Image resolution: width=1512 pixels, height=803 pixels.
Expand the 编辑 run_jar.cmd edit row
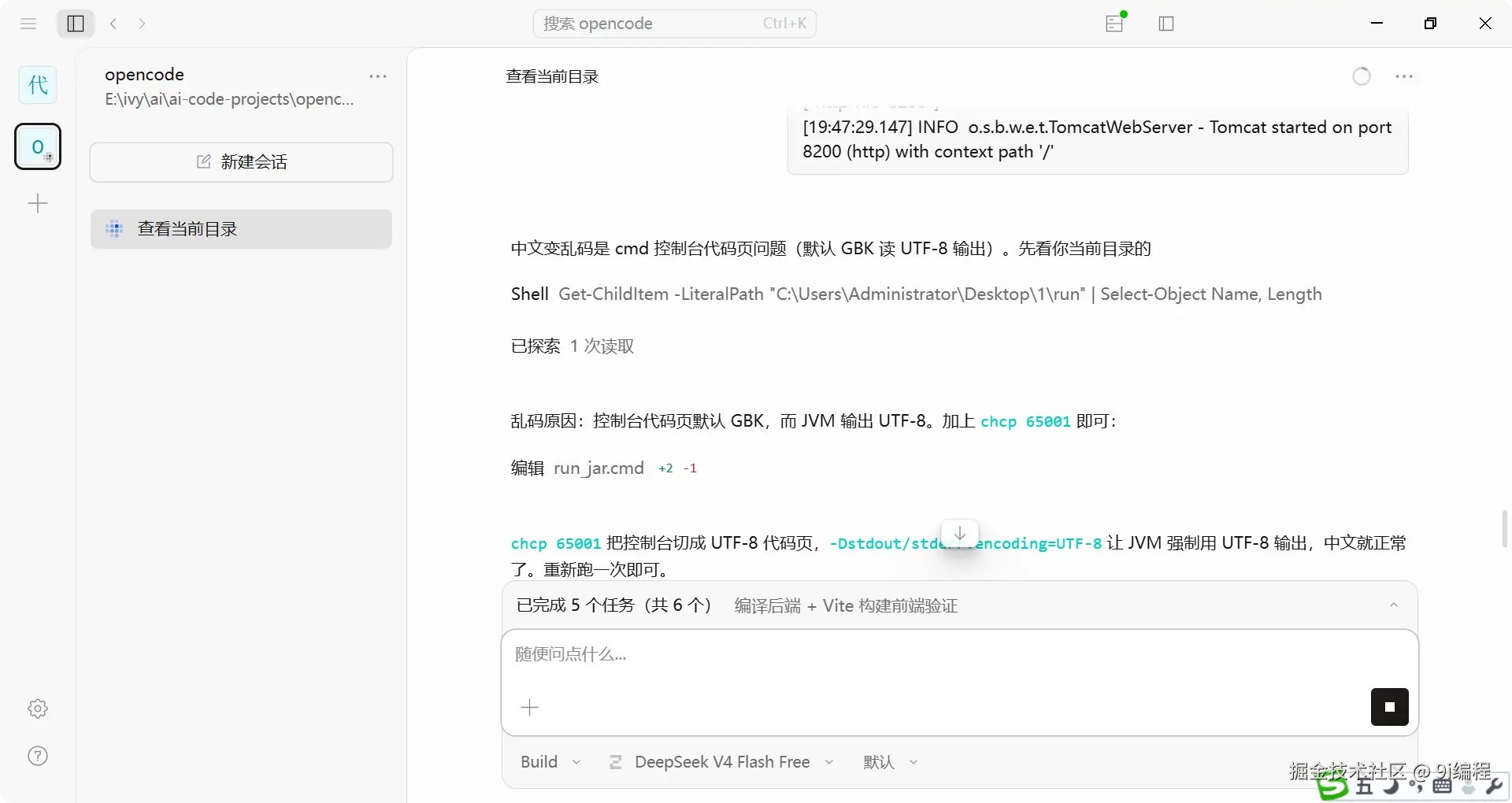604,468
